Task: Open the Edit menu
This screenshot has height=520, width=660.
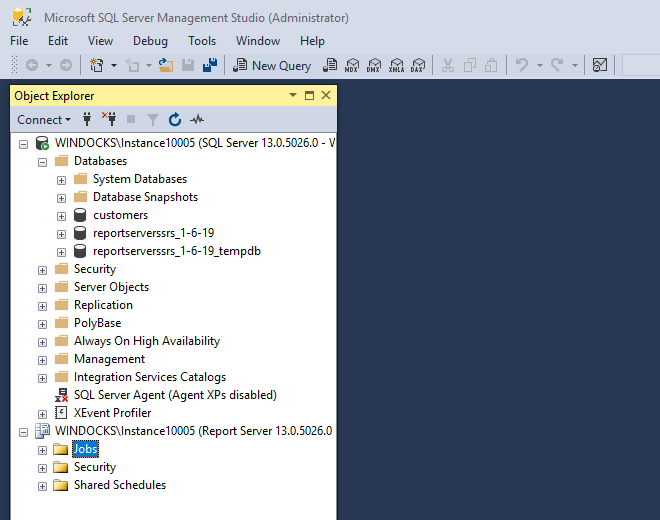Action: (x=58, y=41)
